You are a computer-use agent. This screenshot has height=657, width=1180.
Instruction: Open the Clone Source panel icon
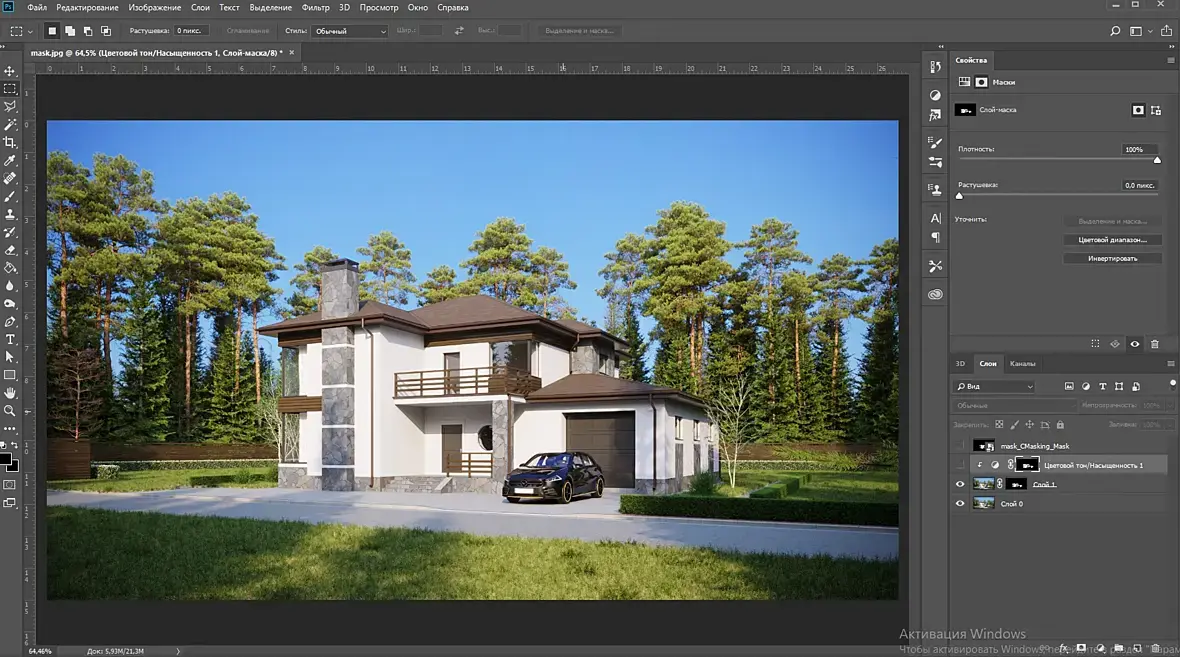(x=935, y=190)
